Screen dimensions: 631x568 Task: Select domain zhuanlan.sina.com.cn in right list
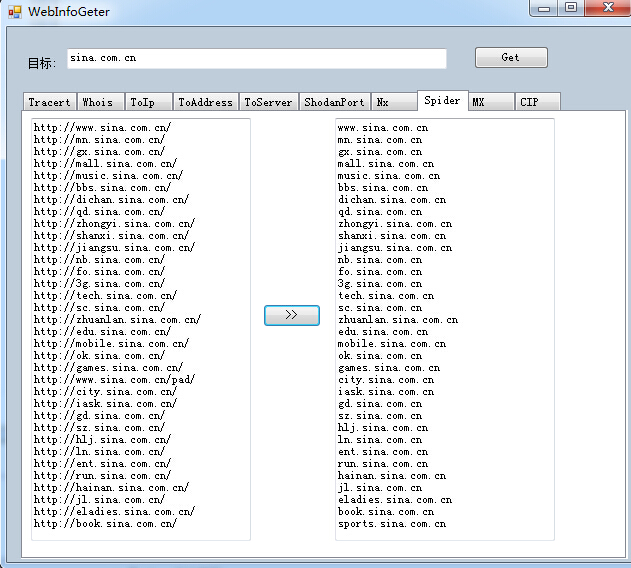tap(398, 320)
